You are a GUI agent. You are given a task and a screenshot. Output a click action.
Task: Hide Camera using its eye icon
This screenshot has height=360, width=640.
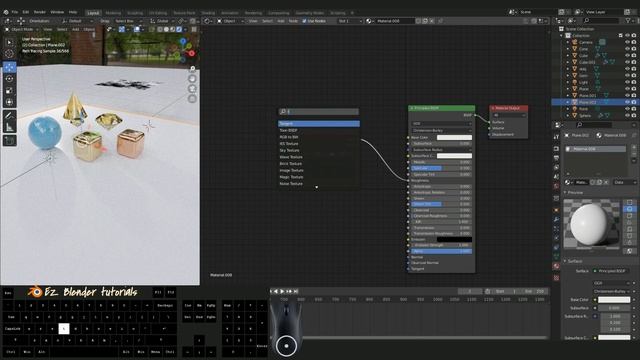pyautogui.click(x=627, y=42)
